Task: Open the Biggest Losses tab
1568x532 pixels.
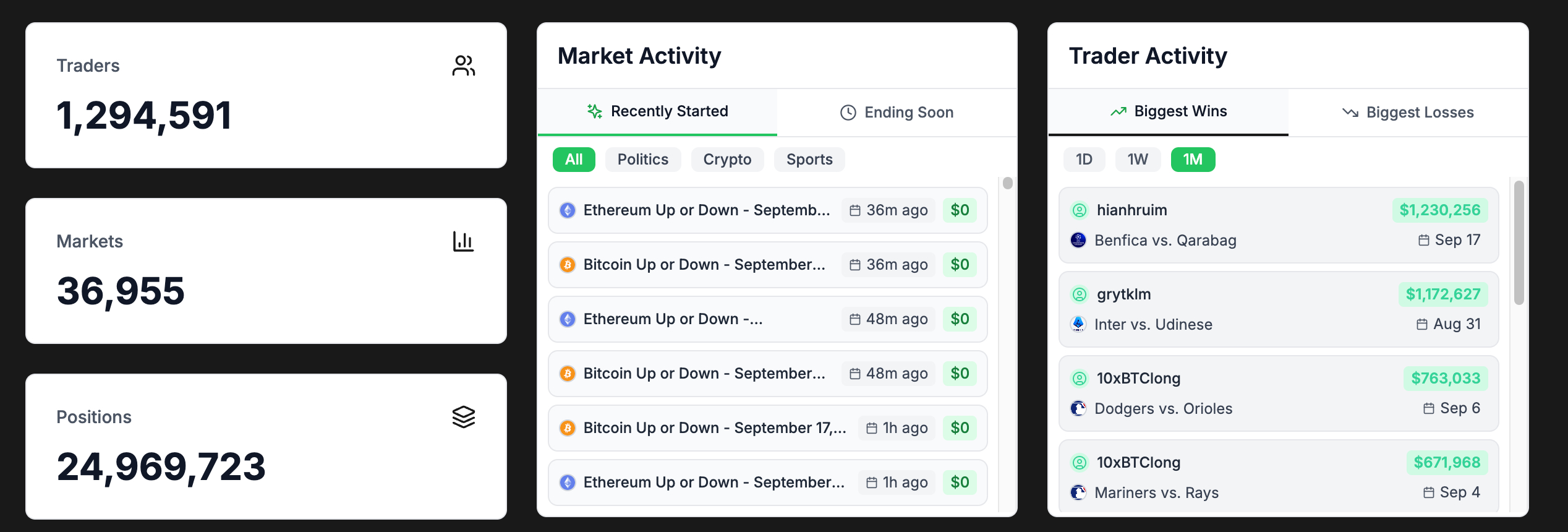Action: click(1408, 113)
